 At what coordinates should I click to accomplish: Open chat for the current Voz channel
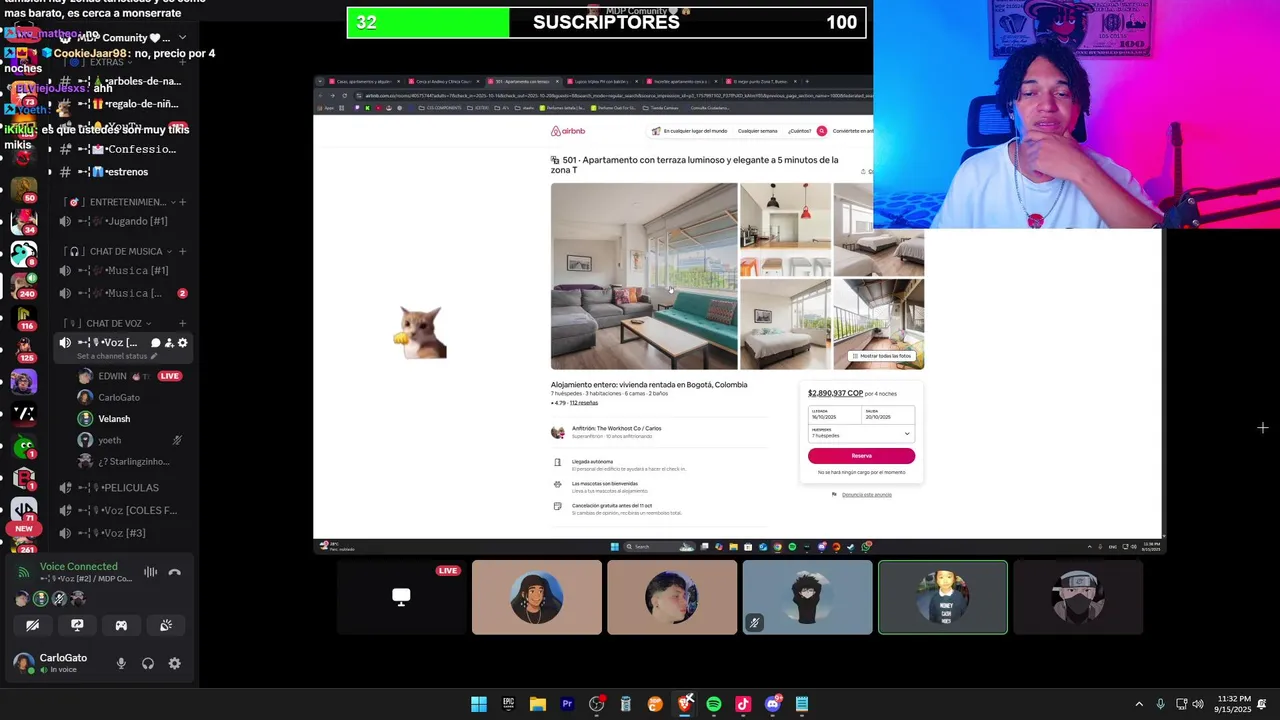[155, 343]
